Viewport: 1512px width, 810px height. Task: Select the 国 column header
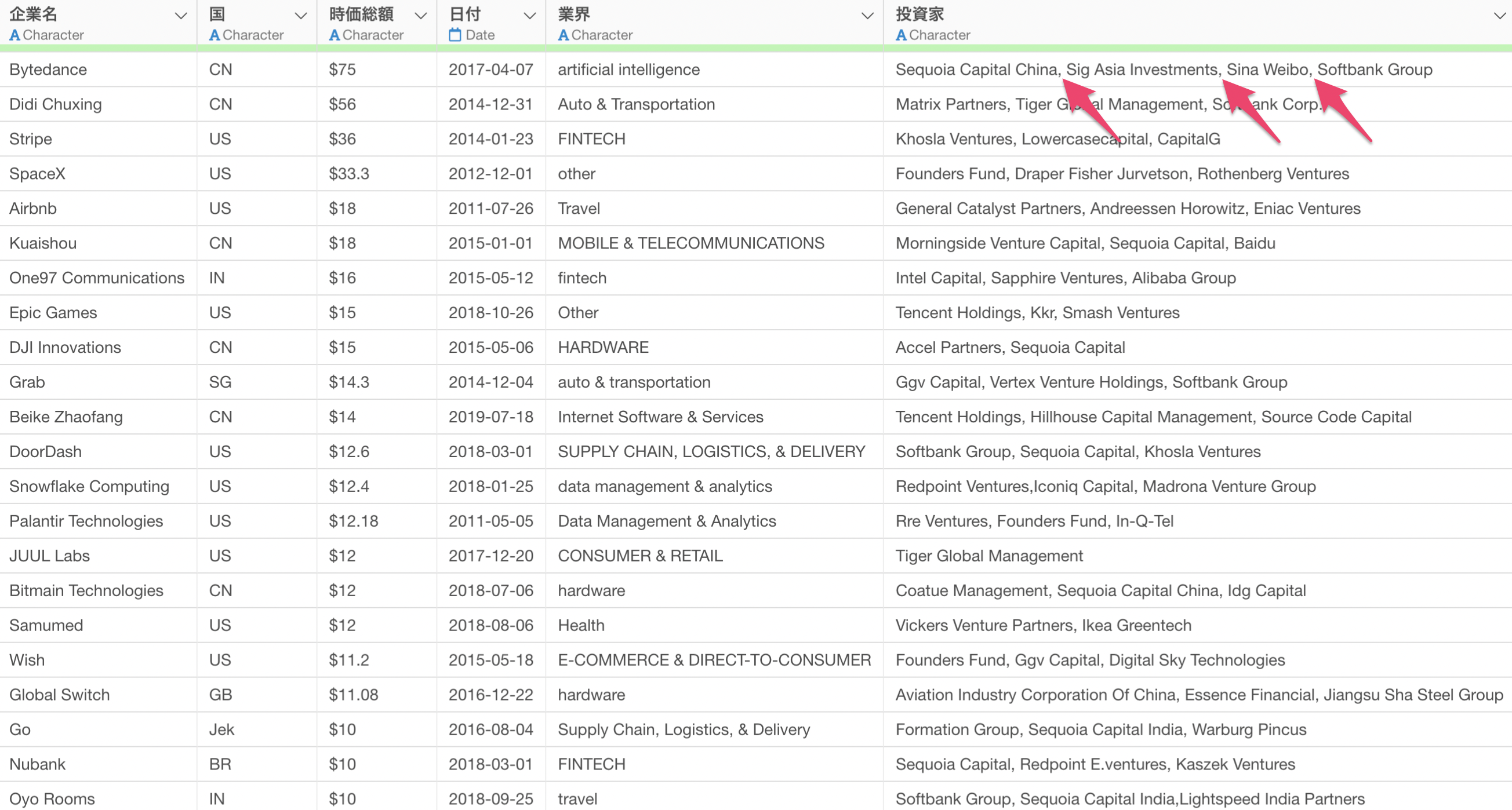pos(257,23)
